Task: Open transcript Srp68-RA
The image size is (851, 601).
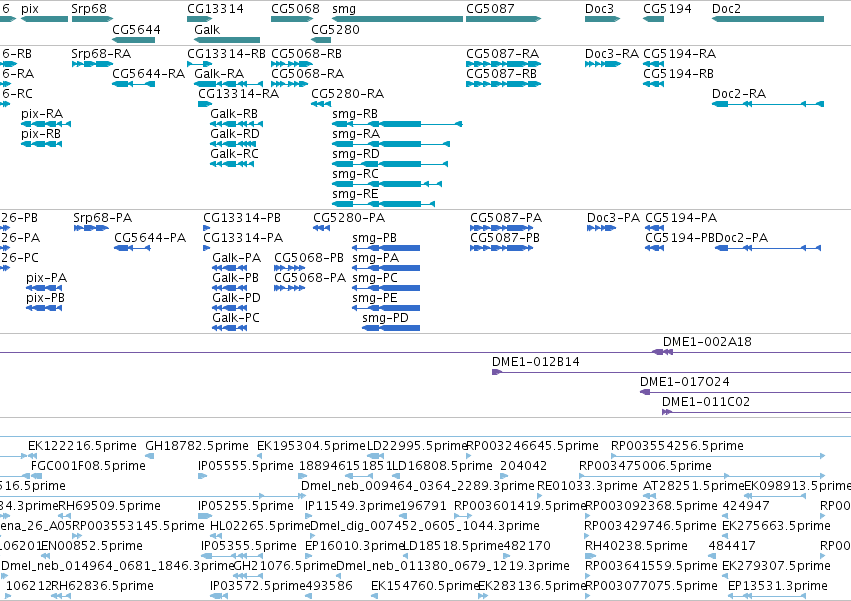Action: coord(101,54)
